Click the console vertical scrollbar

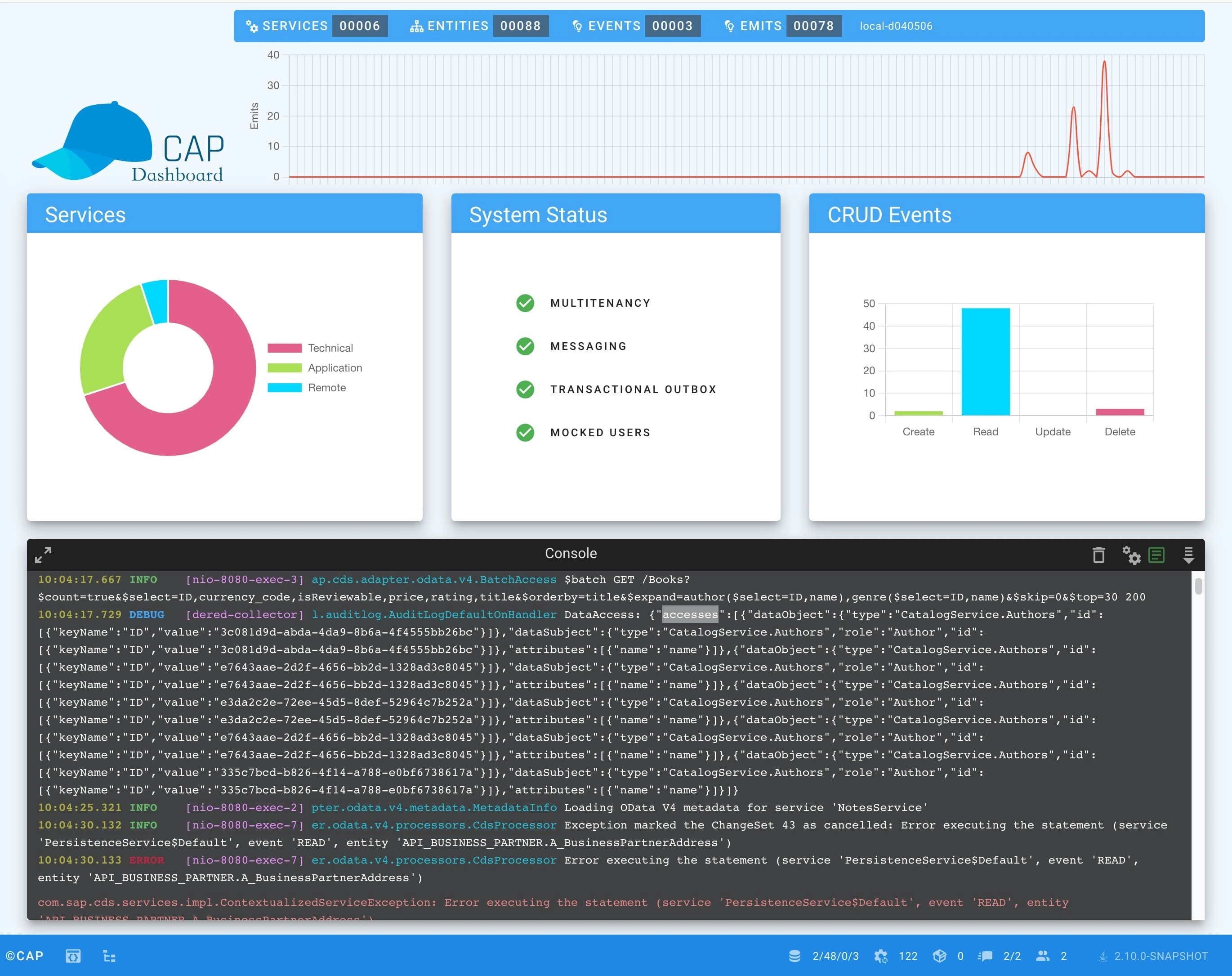point(1198,587)
